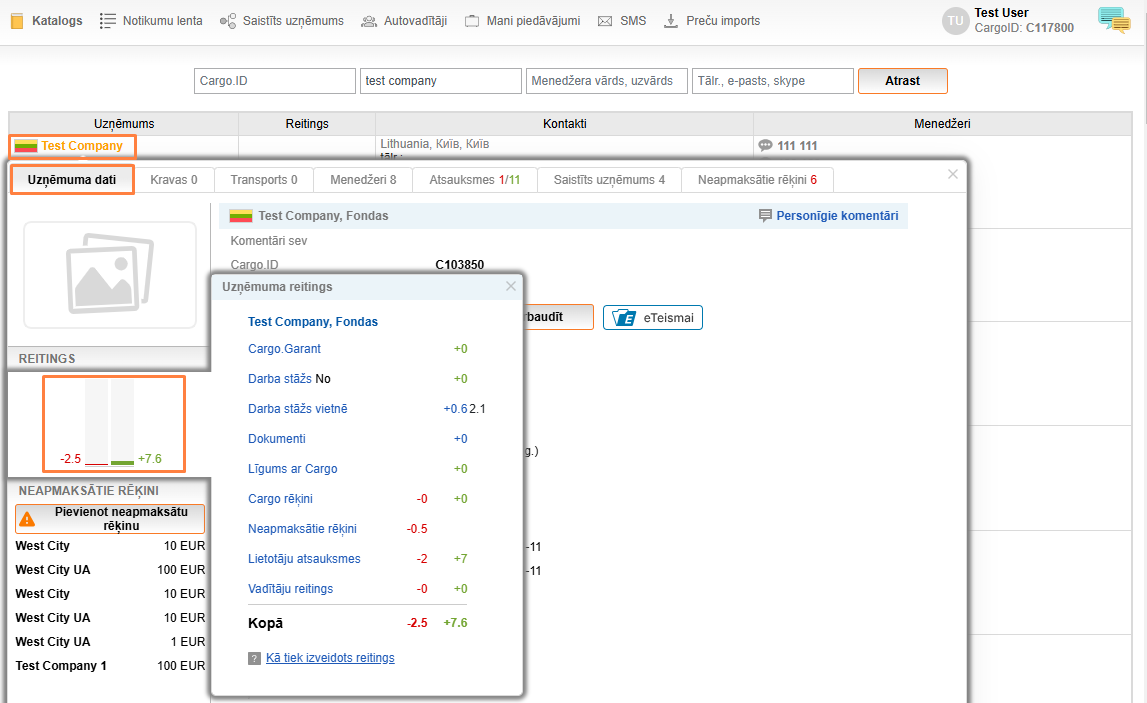This screenshot has height=703, width=1147.
Task: Switch to the Menedžeri 8 tab
Action: click(x=363, y=180)
